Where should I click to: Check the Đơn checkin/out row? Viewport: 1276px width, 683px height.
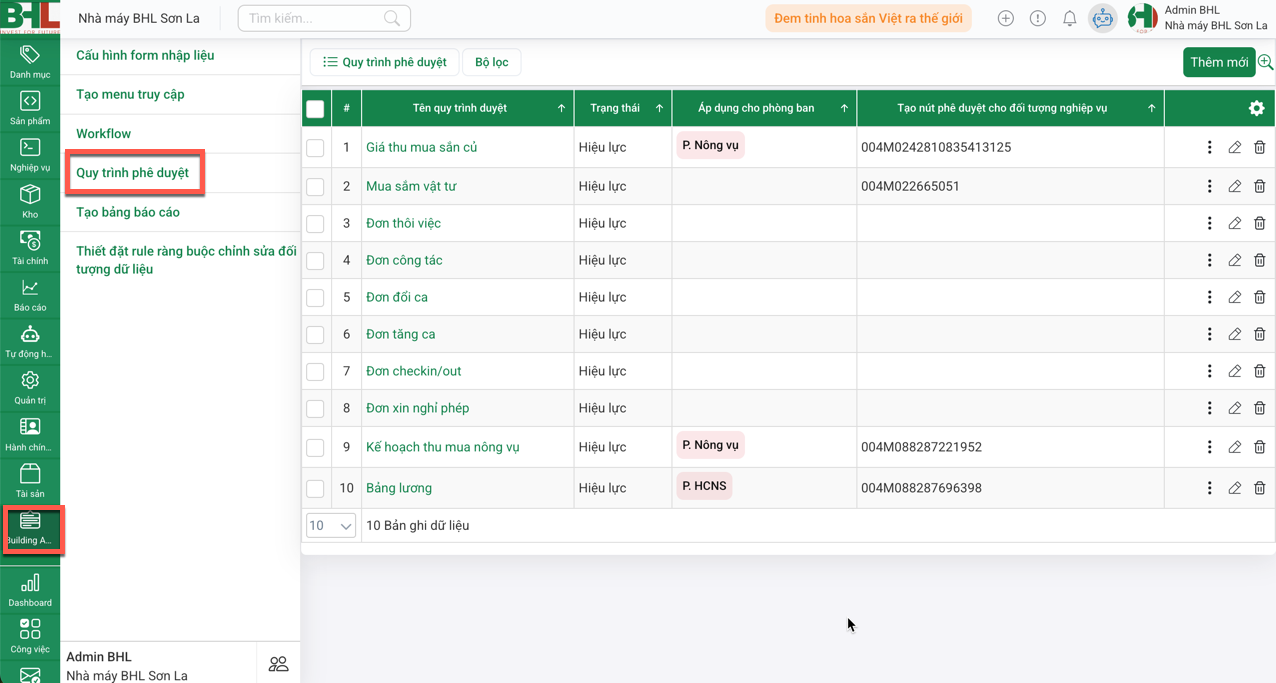click(x=315, y=372)
